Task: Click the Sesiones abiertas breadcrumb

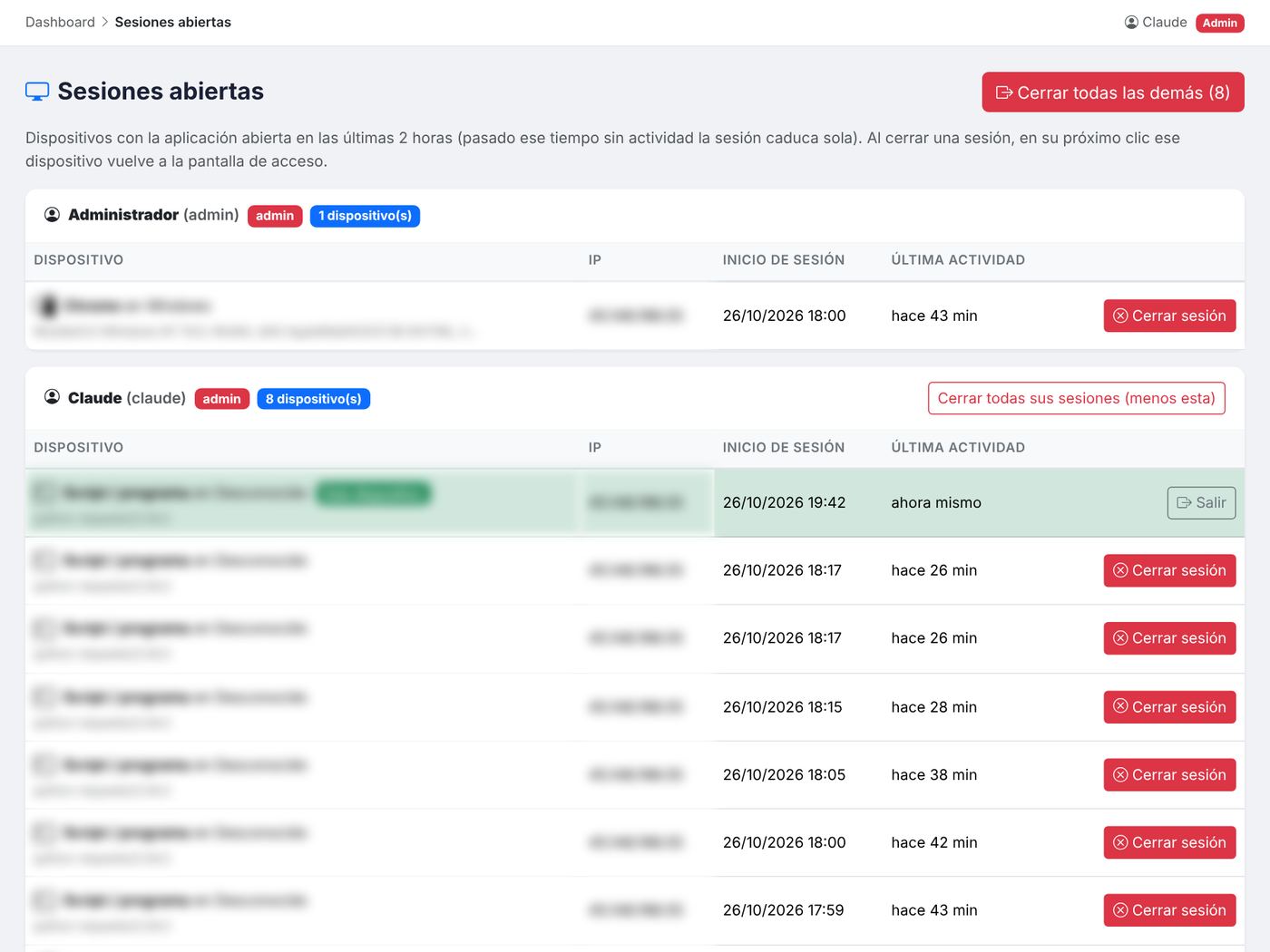Action: click(x=172, y=22)
